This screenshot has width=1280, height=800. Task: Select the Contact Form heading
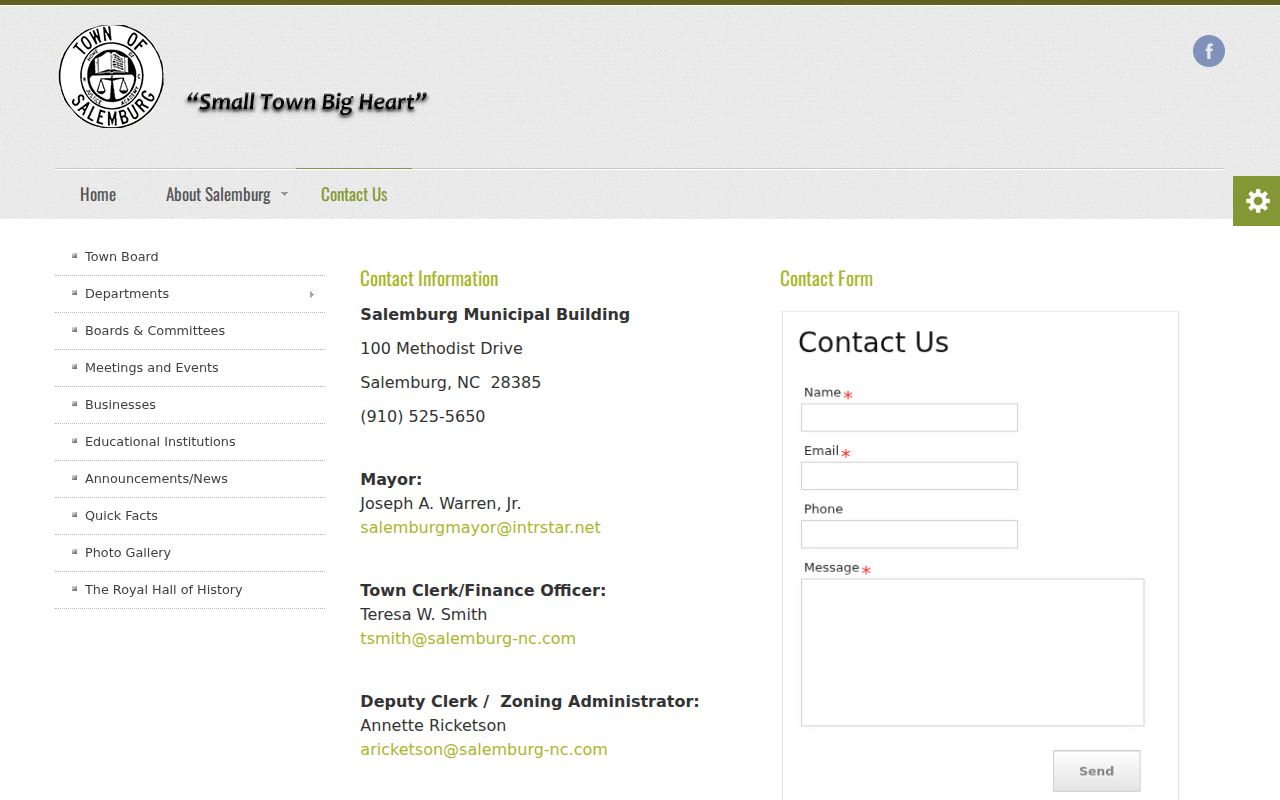(x=826, y=279)
